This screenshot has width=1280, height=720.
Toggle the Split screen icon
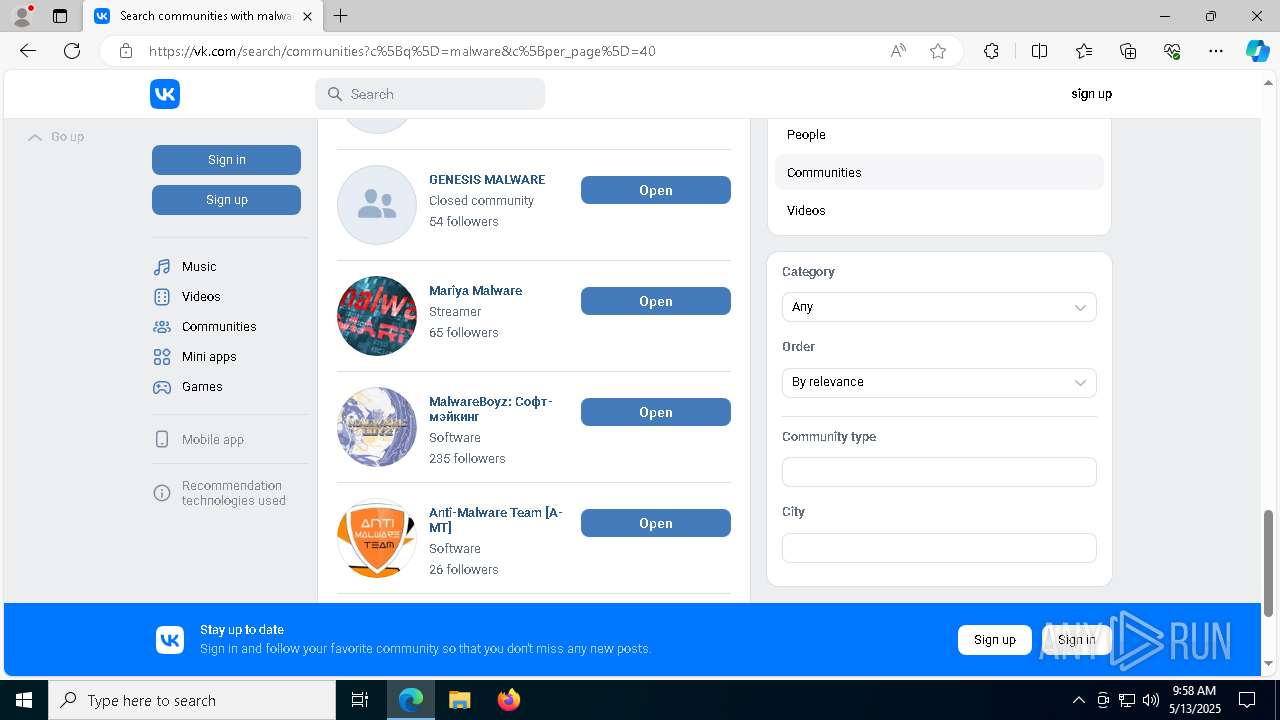click(1039, 51)
